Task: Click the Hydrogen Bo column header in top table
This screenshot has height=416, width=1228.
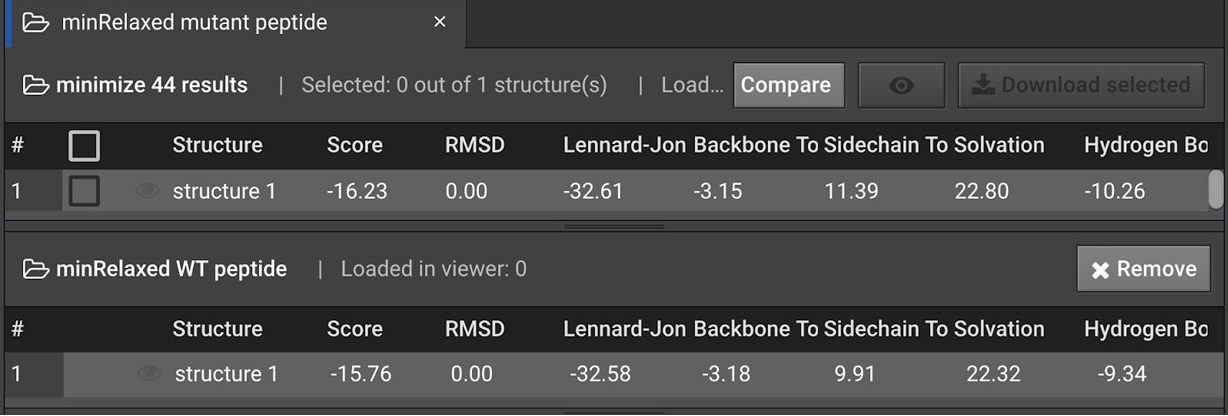Action: (1146, 145)
